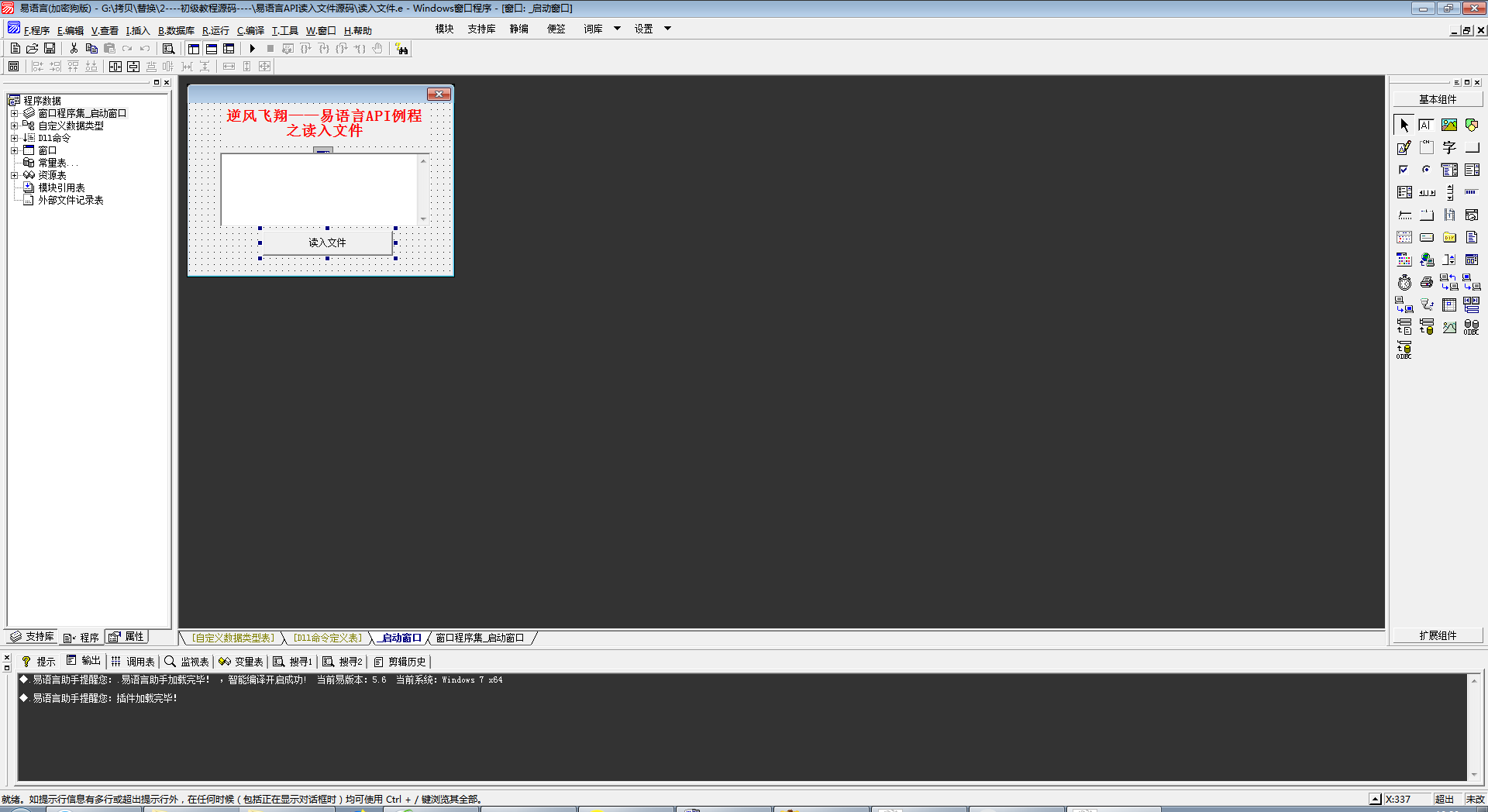Open the T.工具 menu
Screen dimensions: 1488x812
[284, 30]
